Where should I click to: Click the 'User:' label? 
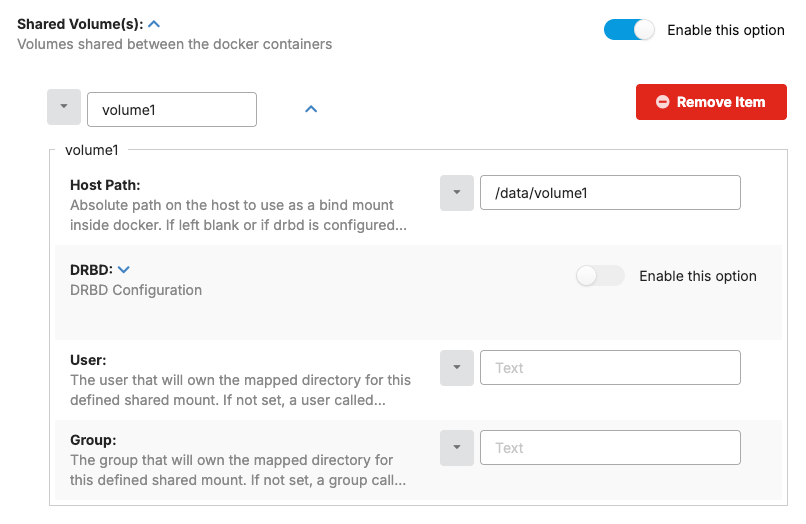point(88,360)
